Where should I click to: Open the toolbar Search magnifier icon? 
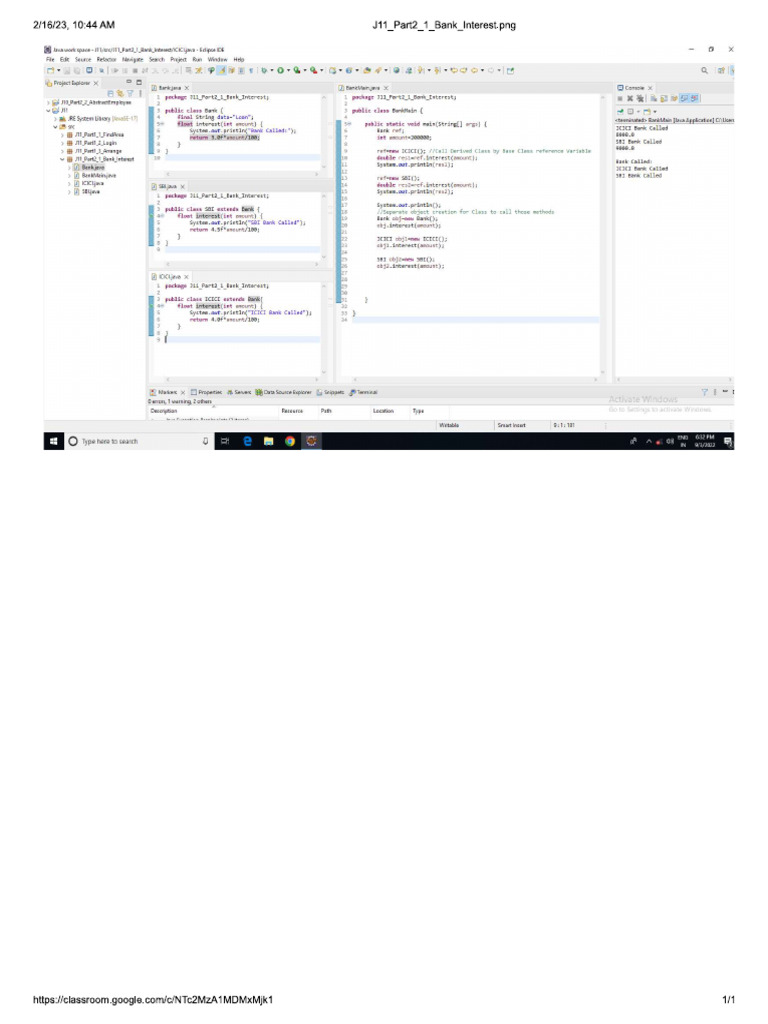[x=704, y=71]
